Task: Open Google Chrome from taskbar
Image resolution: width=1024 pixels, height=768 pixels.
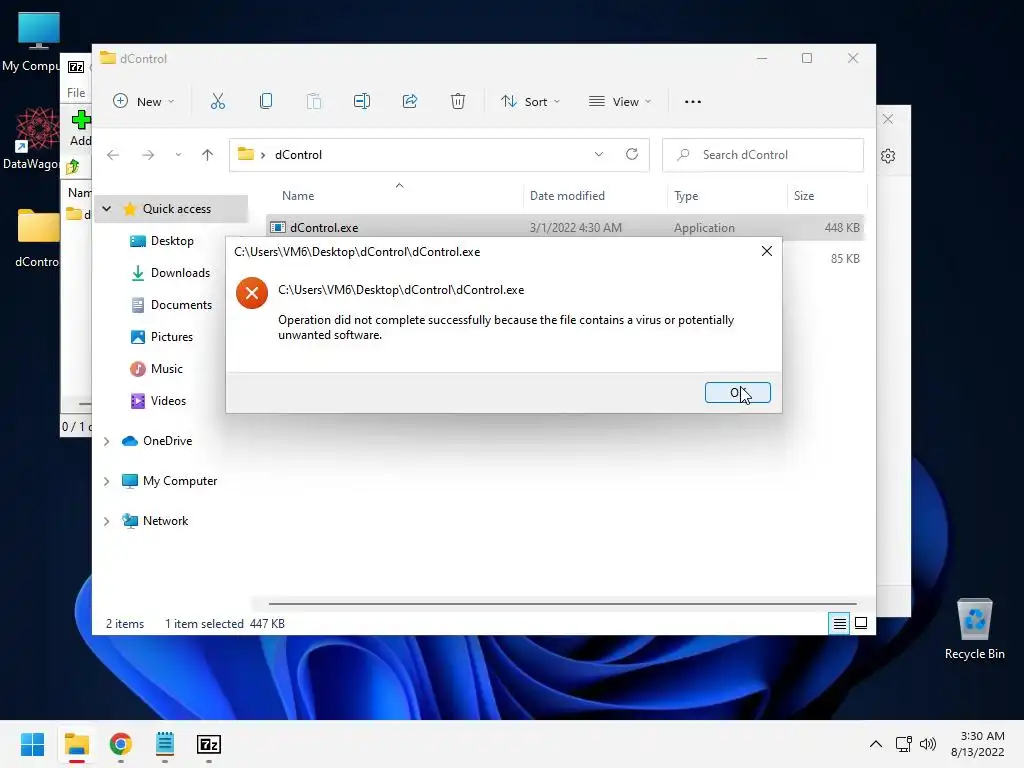Action: (121, 744)
